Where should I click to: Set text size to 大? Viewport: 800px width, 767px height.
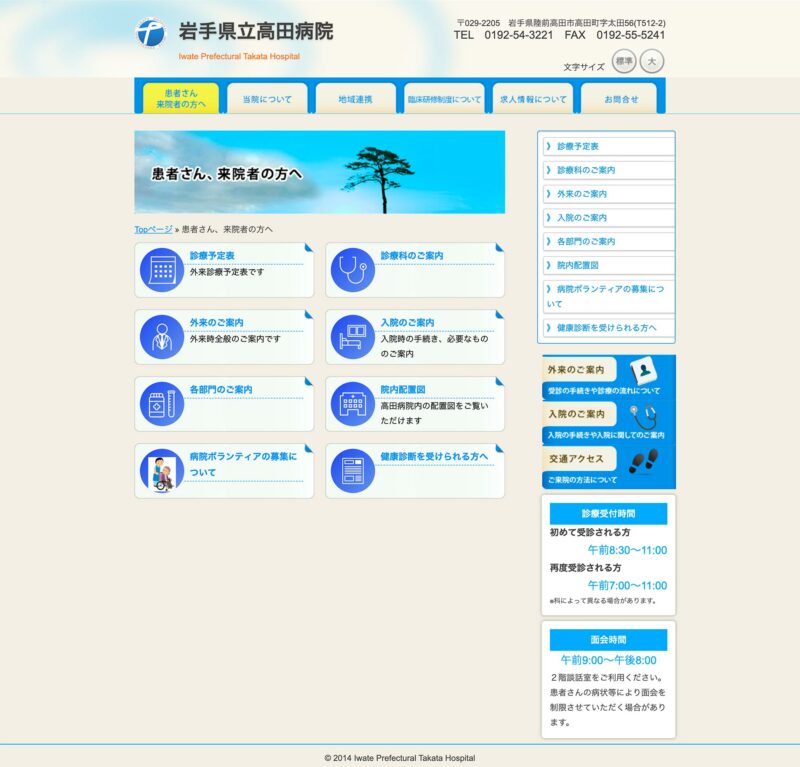[652, 61]
